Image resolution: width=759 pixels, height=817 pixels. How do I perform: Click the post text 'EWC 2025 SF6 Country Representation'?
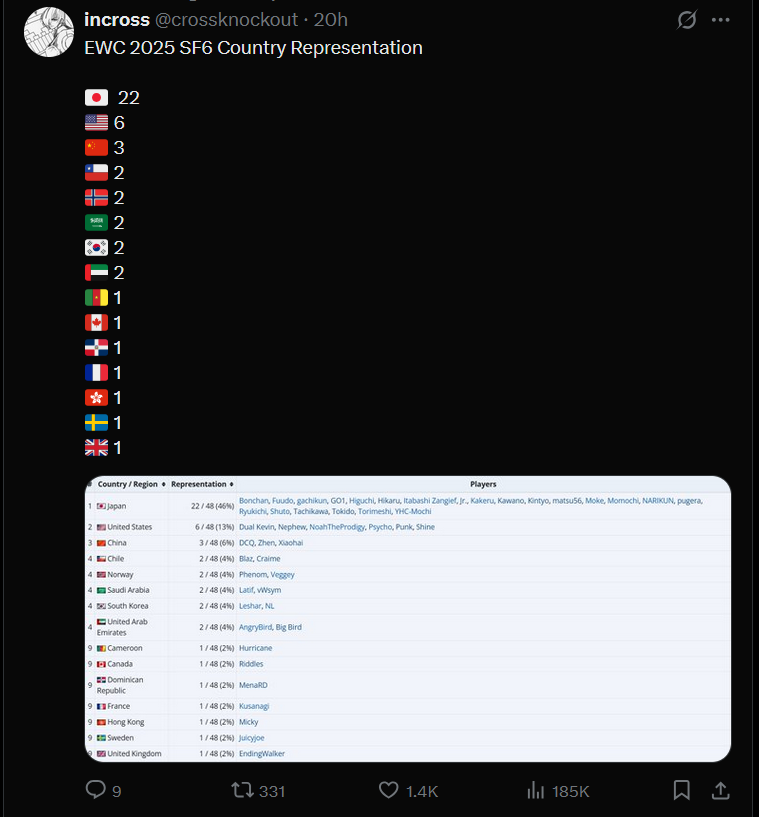coord(253,48)
